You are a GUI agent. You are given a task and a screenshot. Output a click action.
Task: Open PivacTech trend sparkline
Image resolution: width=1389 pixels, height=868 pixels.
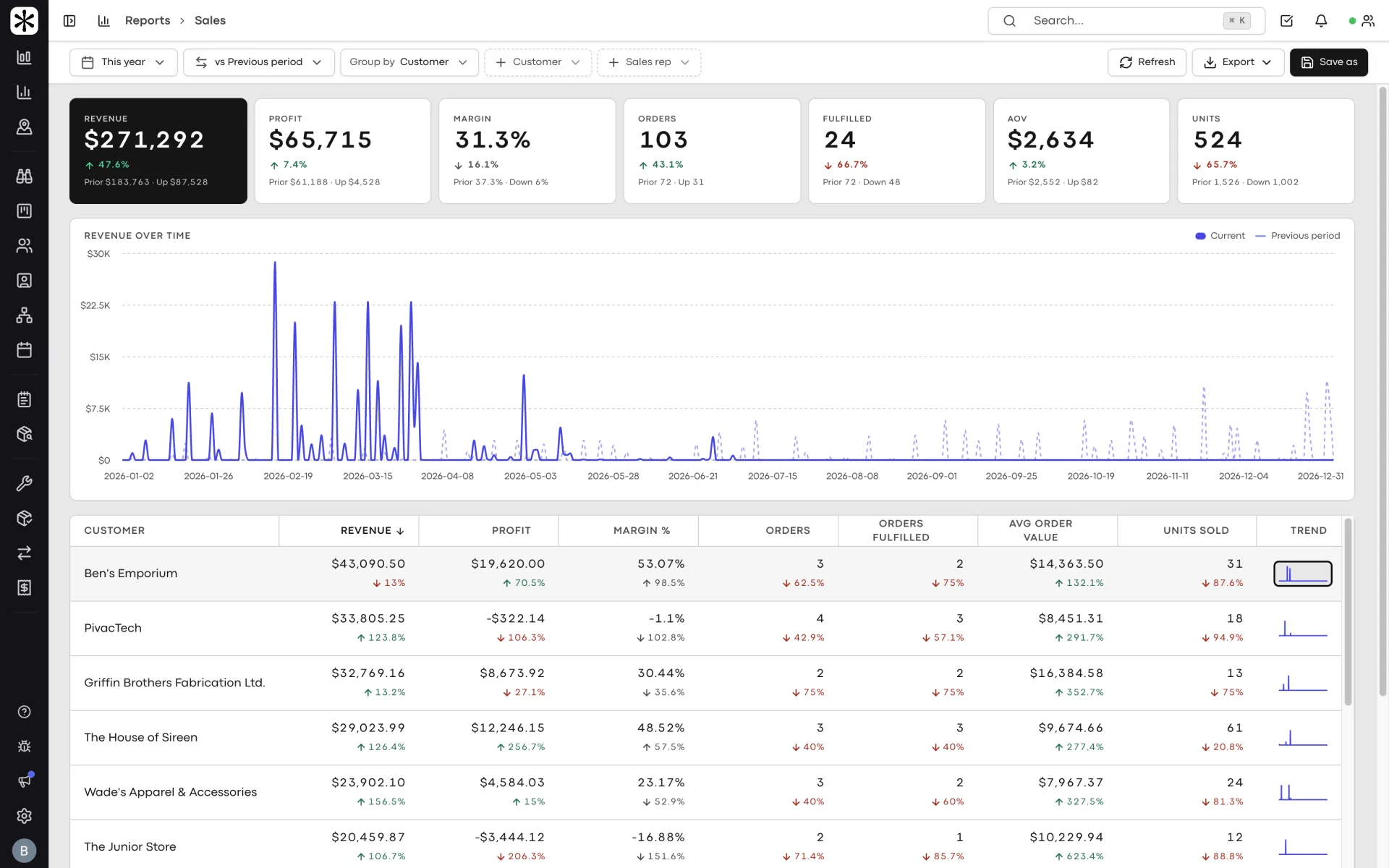tap(1303, 629)
